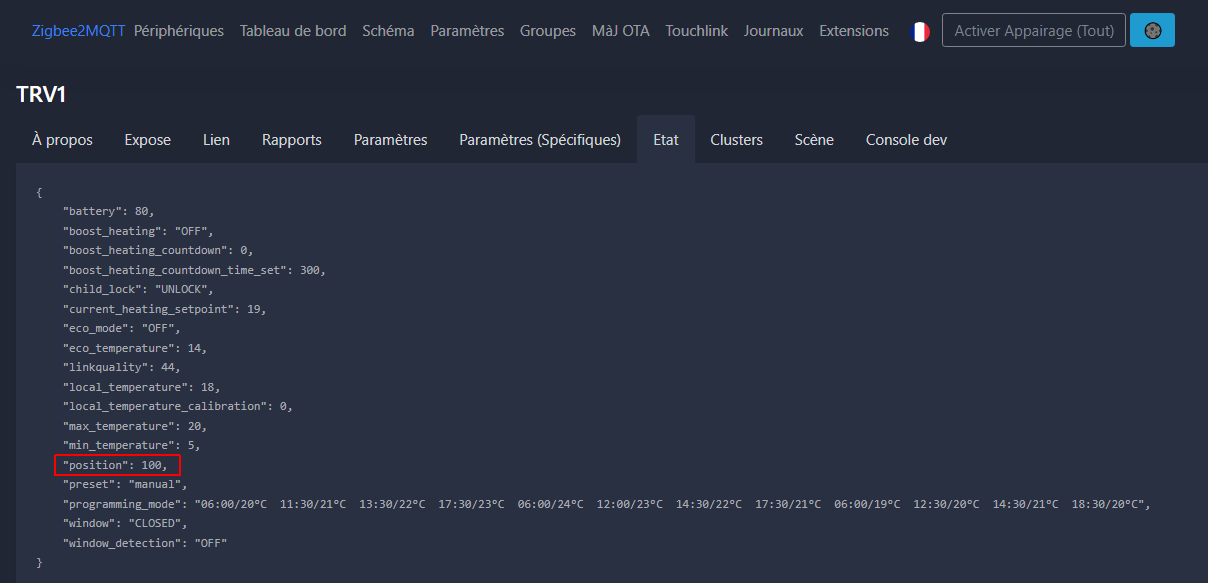Screen dimensions: 1208x583
Task: Switch to the À propos tab
Action: tap(62, 140)
